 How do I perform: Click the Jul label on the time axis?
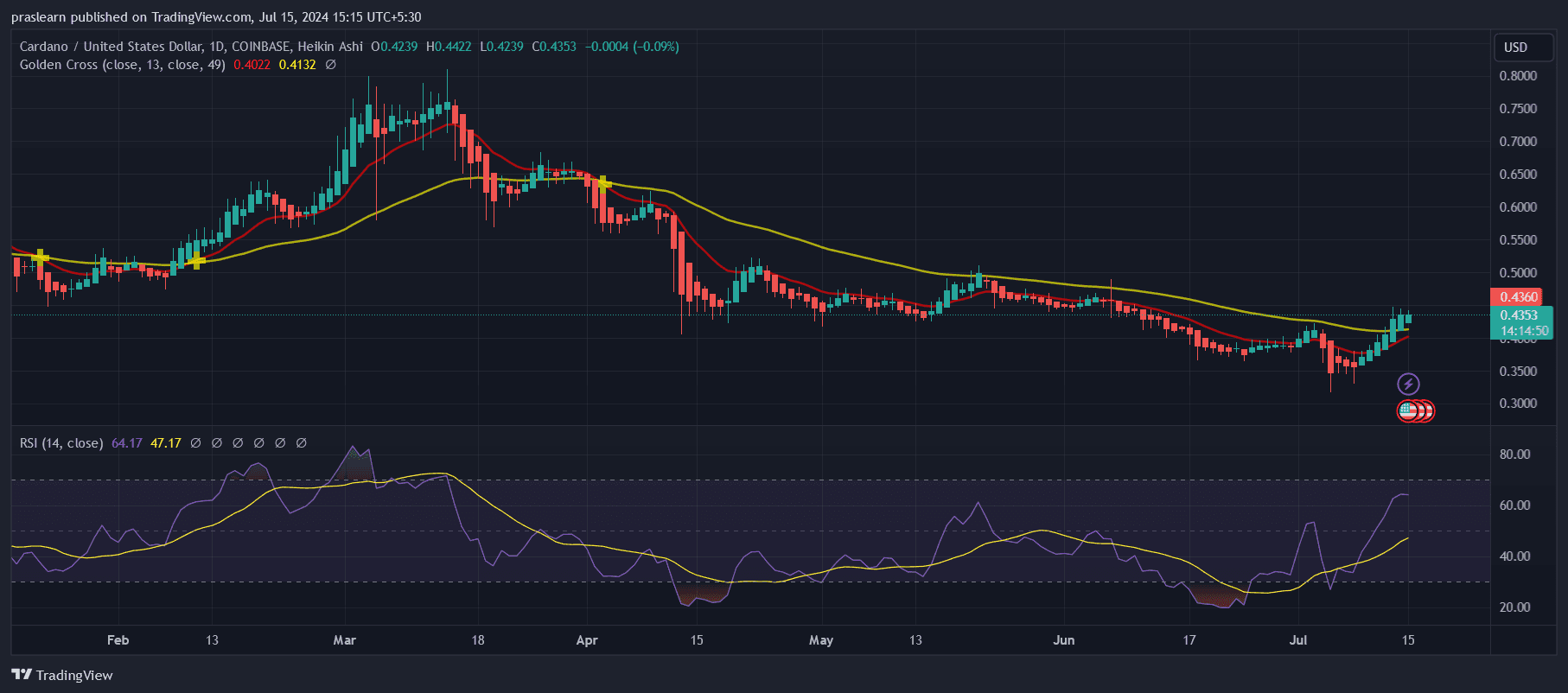tap(1297, 640)
